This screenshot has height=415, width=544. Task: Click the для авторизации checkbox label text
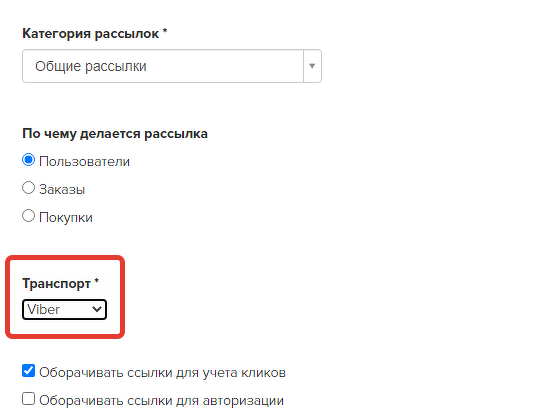point(162,401)
